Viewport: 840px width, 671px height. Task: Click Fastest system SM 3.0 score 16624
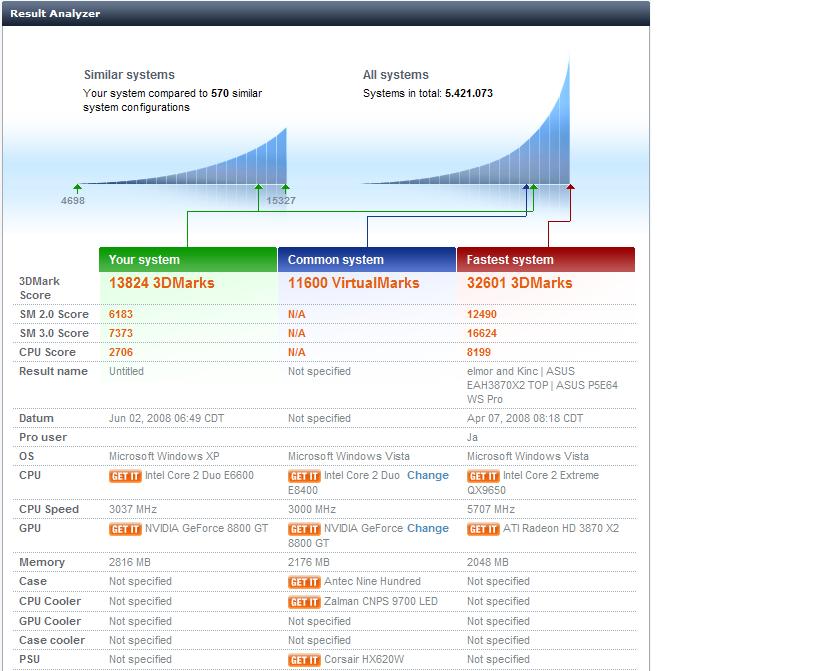pyautogui.click(x=482, y=333)
